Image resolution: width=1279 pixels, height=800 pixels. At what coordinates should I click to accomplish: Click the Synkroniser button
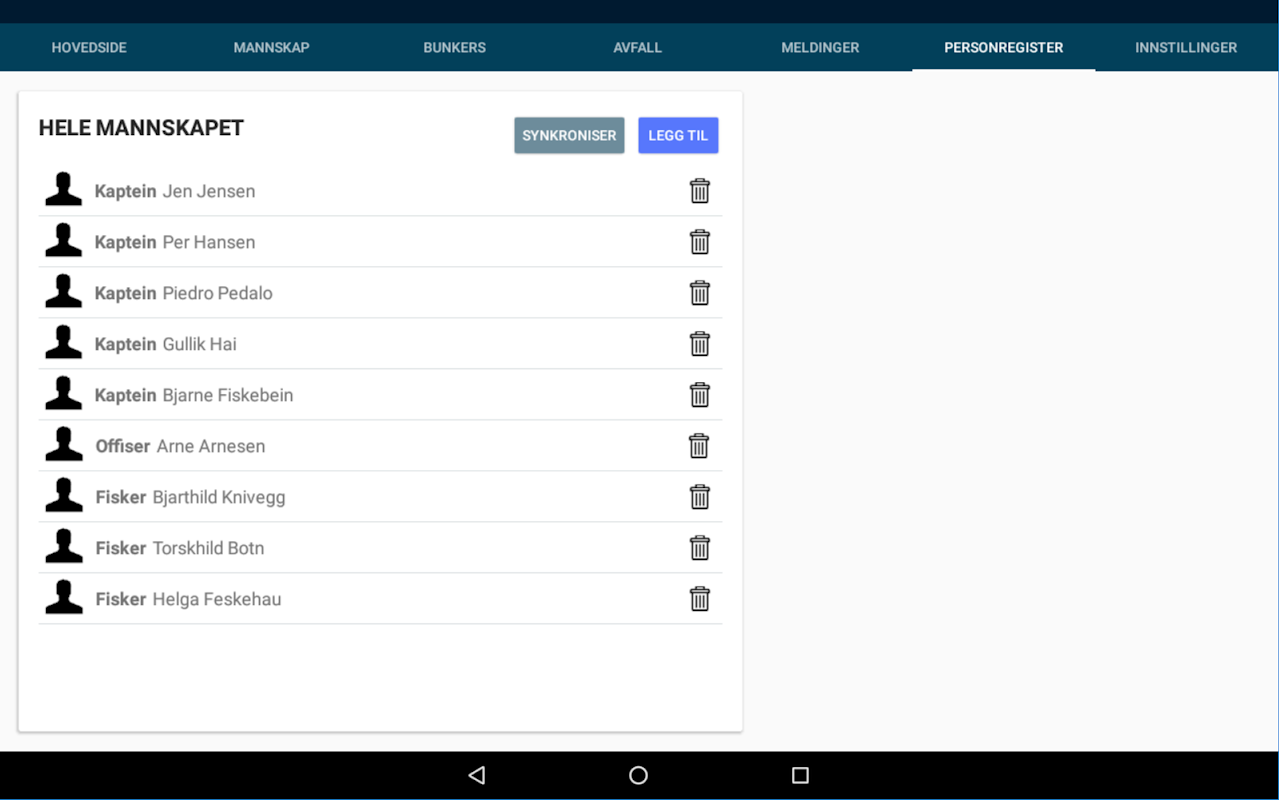(569, 135)
